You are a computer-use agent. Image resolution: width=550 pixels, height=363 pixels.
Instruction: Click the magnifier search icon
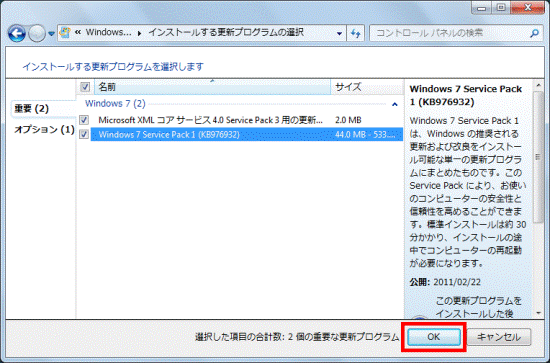[x=534, y=34]
